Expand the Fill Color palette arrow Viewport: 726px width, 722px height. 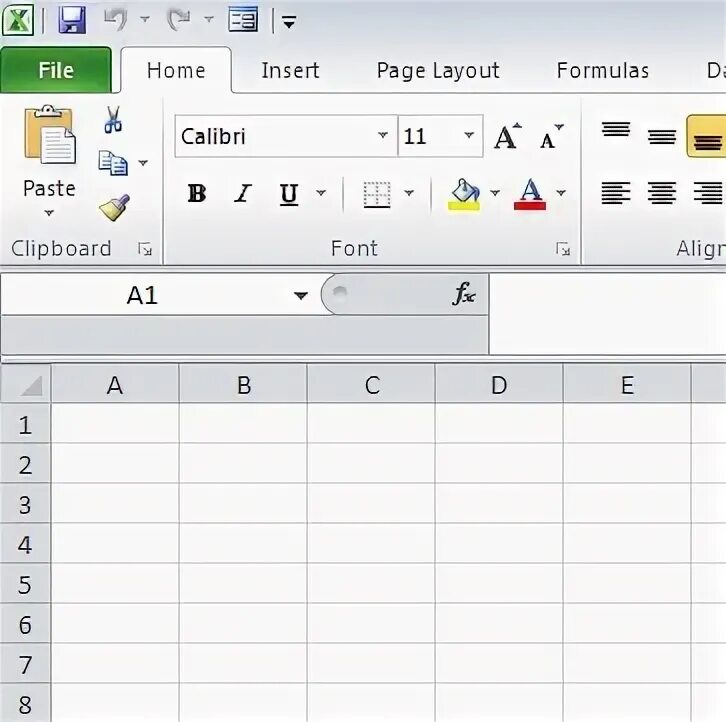pos(495,193)
